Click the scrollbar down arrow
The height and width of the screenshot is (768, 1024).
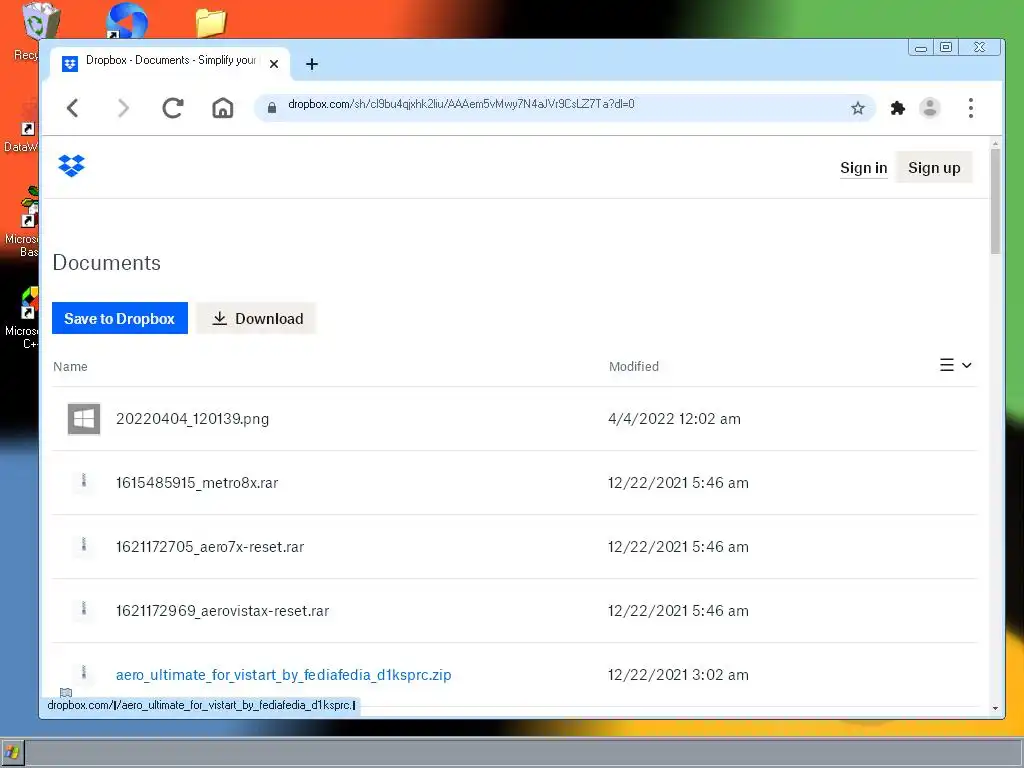pyautogui.click(x=995, y=708)
